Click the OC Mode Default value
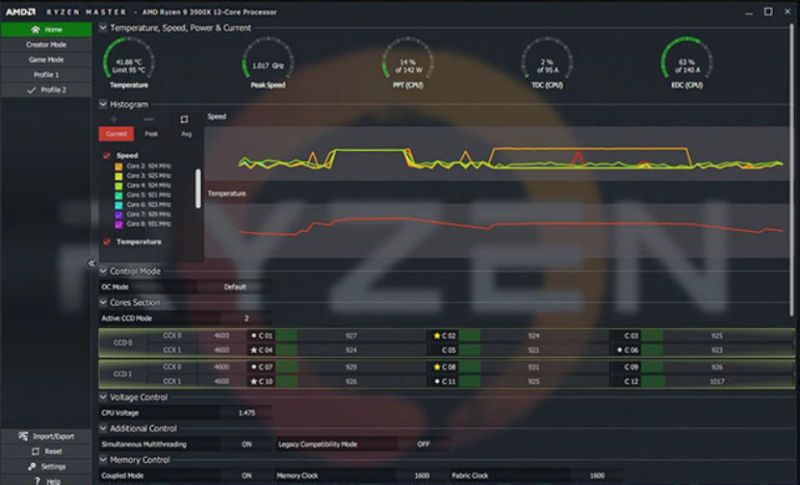 (235, 287)
